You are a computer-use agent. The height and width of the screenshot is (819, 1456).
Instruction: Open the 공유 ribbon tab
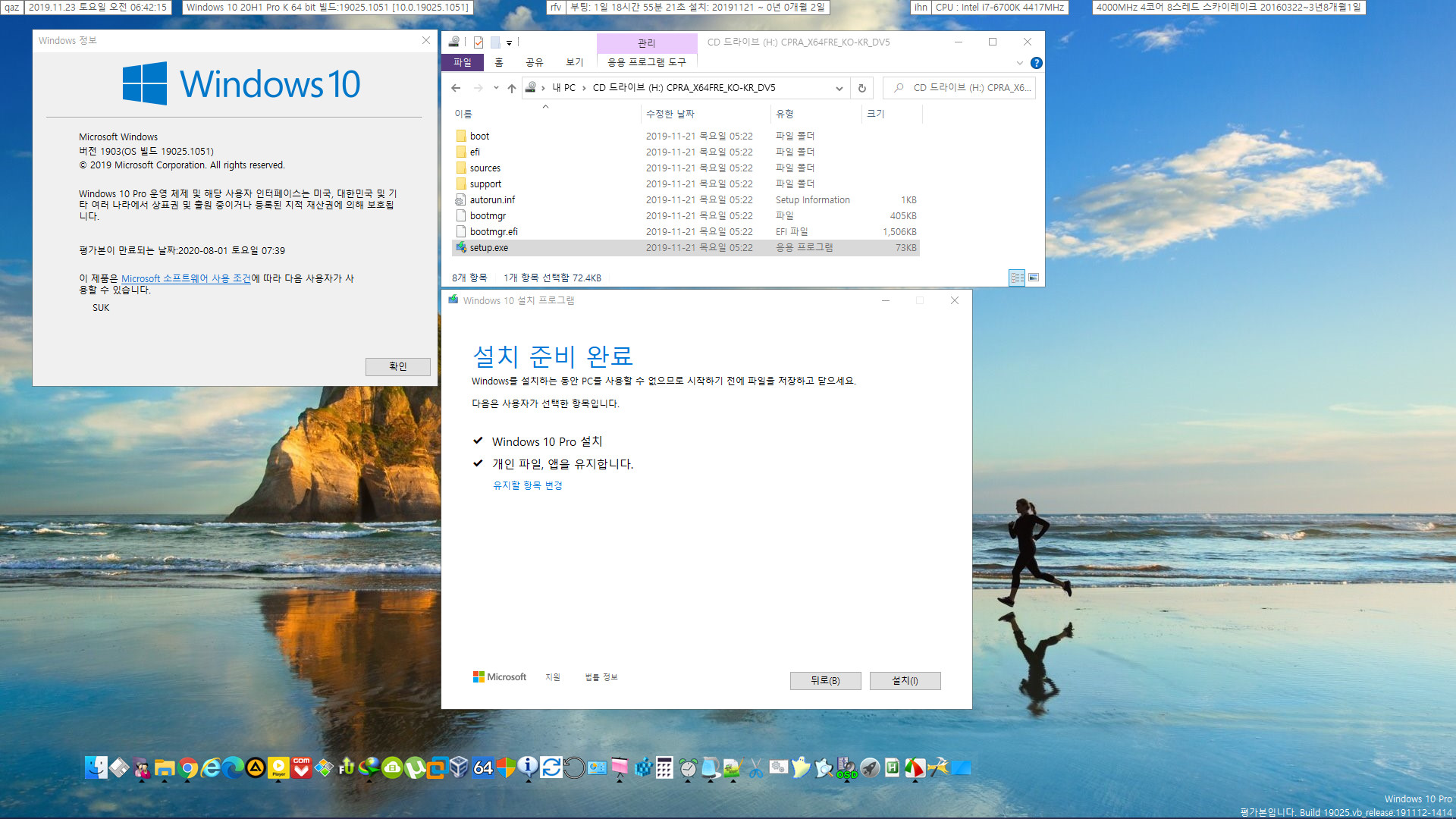(x=535, y=62)
